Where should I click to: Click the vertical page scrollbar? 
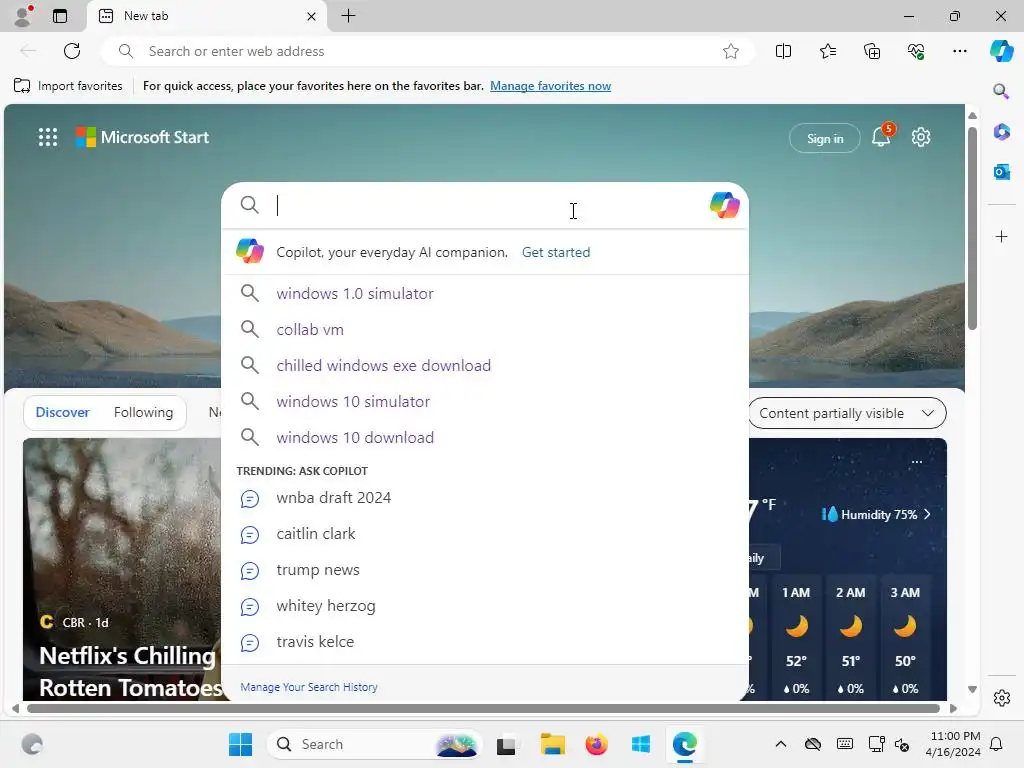click(972, 229)
